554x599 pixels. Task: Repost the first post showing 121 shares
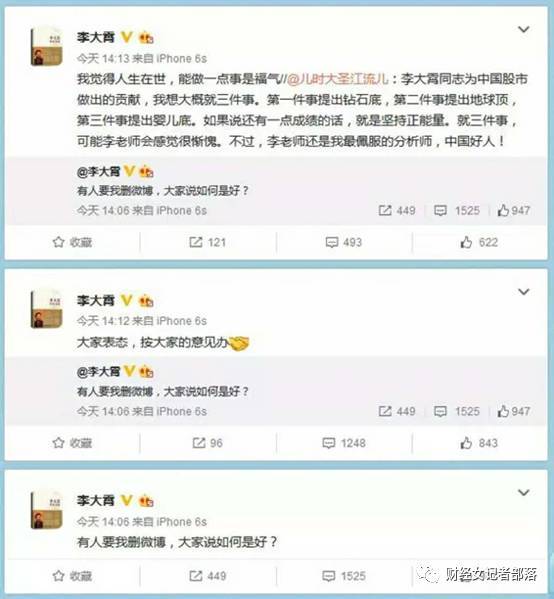(207, 242)
